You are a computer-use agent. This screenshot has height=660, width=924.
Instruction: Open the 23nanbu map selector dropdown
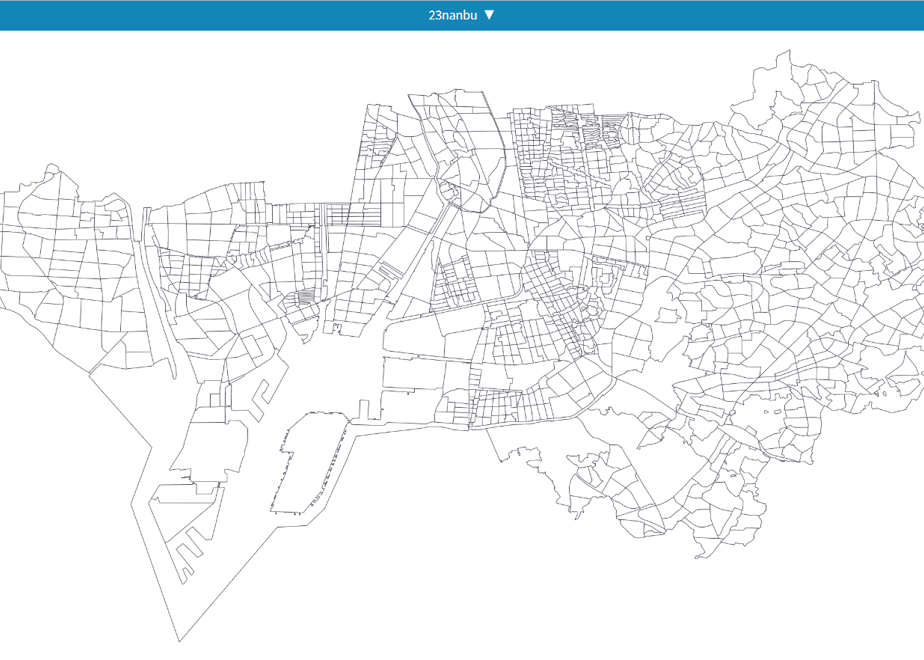pyautogui.click(x=461, y=15)
